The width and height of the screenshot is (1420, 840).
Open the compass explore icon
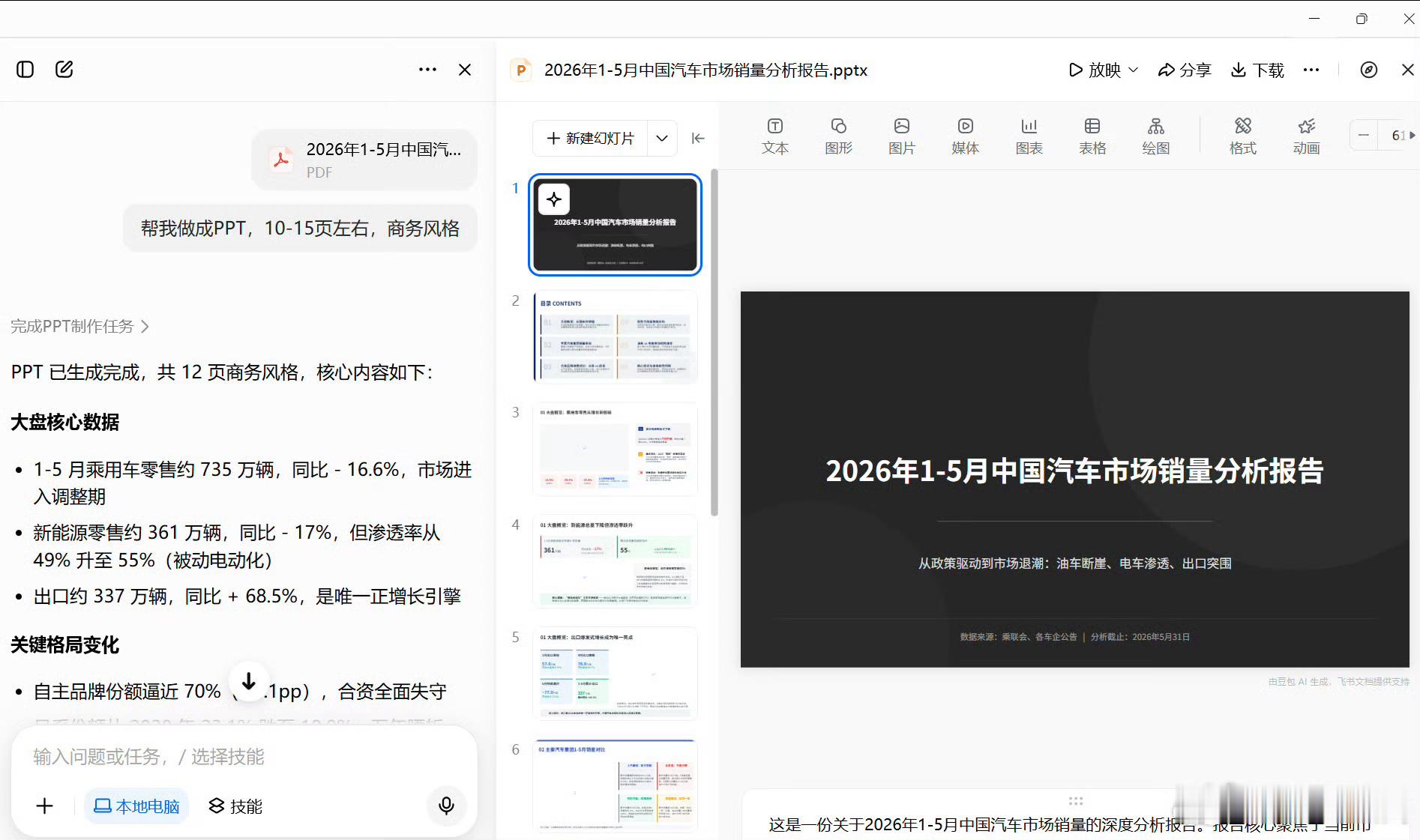click(x=1369, y=70)
